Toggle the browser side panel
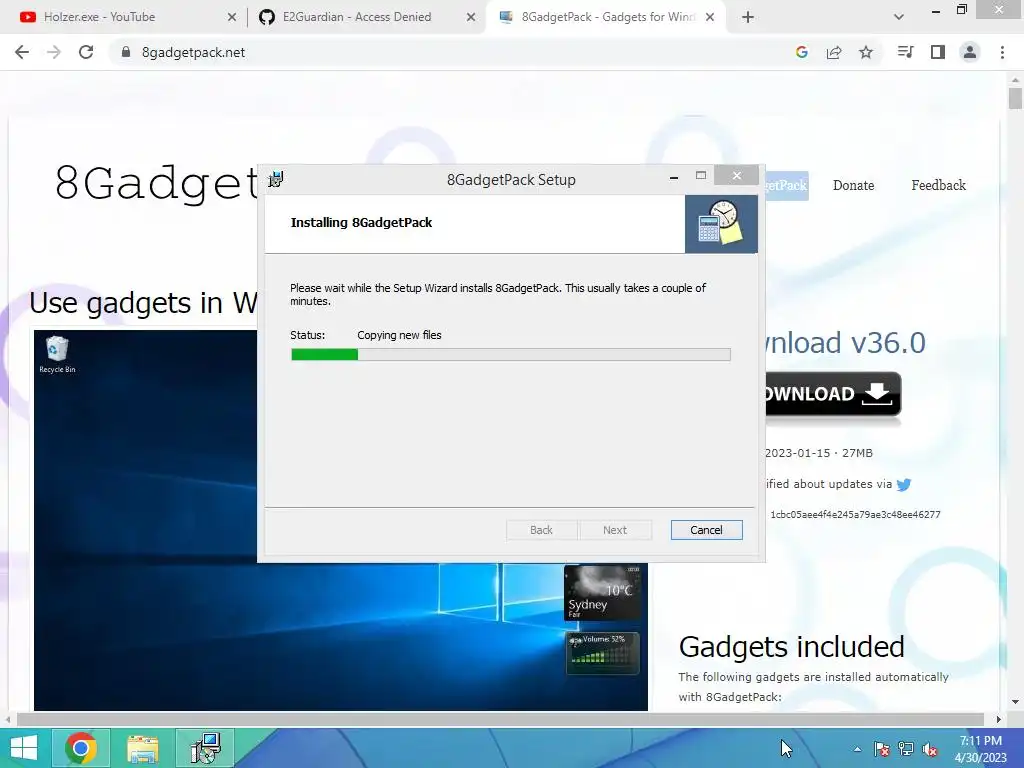Screen dimensions: 1024x768 point(938,52)
